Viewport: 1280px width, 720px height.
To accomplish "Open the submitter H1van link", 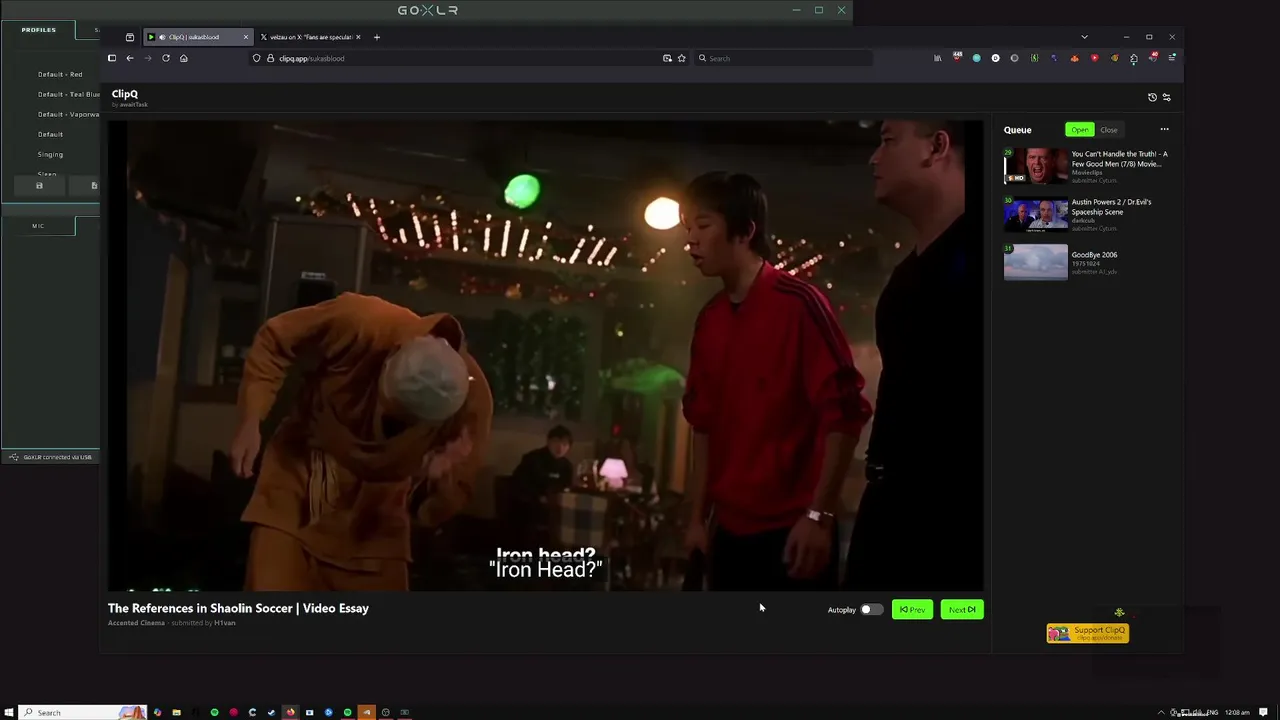I will [x=225, y=623].
